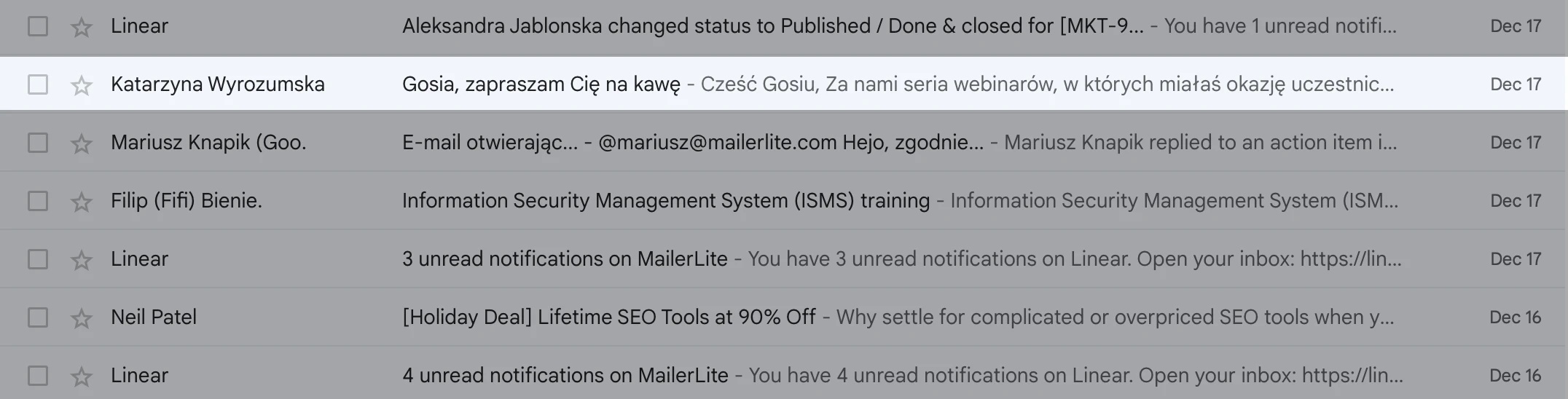Open the "Gosia, zapraszam Cię na kawę" email

point(541,84)
